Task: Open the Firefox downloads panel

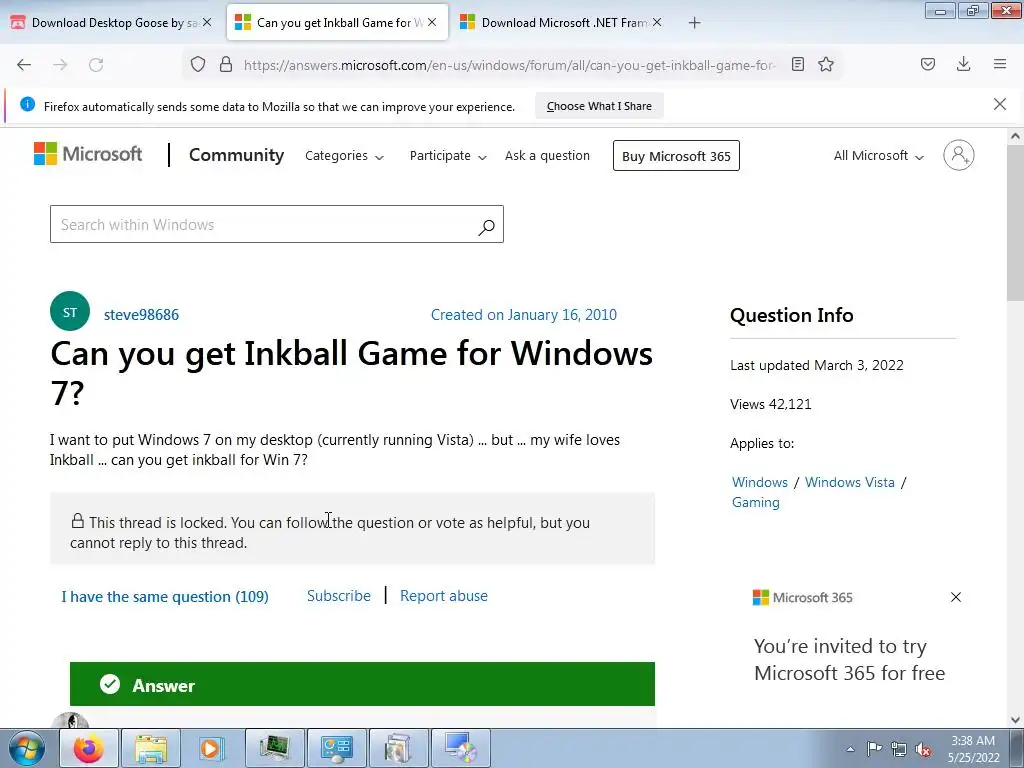Action: pos(963,64)
